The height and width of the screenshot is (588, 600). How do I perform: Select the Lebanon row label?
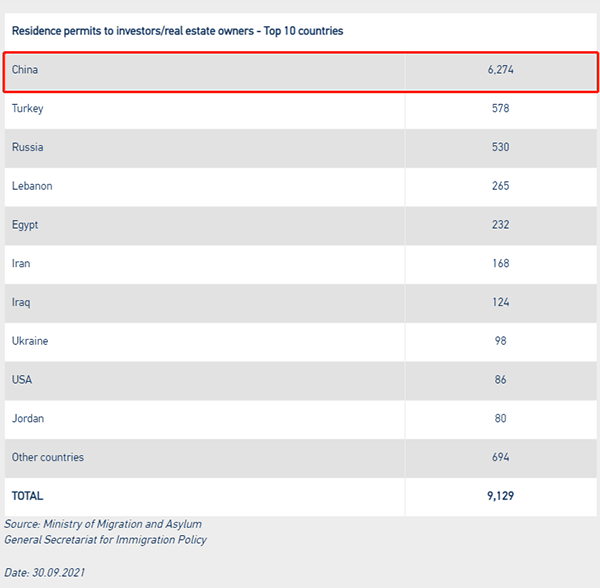pyautogui.click(x=32, y=186)
